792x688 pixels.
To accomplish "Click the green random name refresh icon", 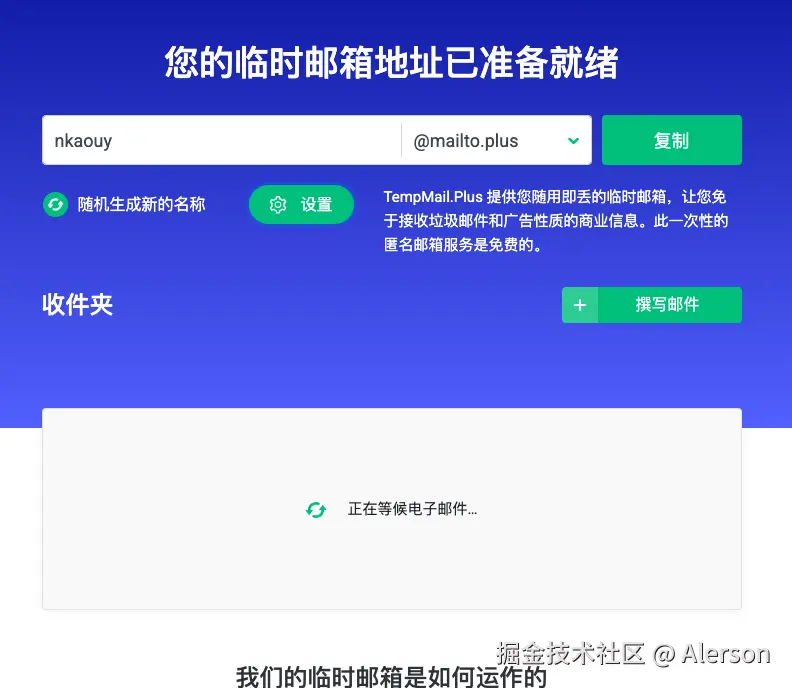I will (56, 205).
